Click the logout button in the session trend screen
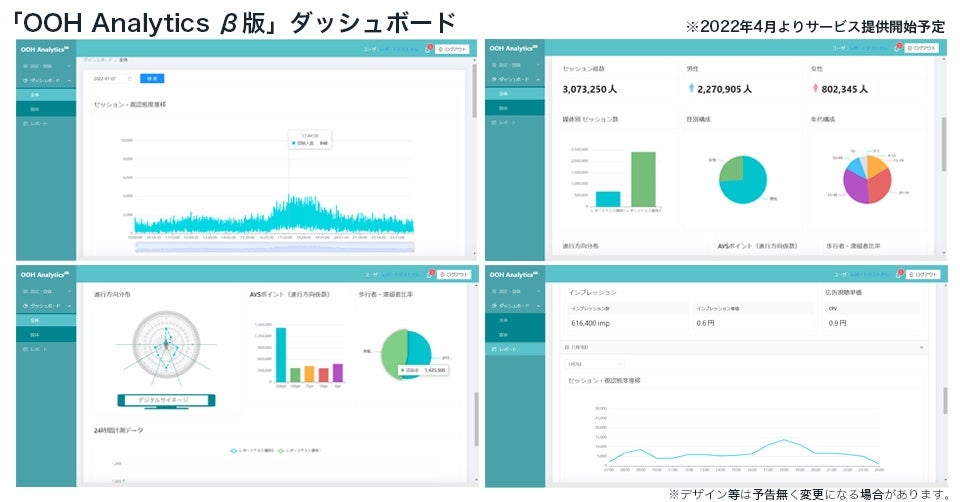Image resolution: width=960 pixels, height=502 pixels. click(452, 49)
